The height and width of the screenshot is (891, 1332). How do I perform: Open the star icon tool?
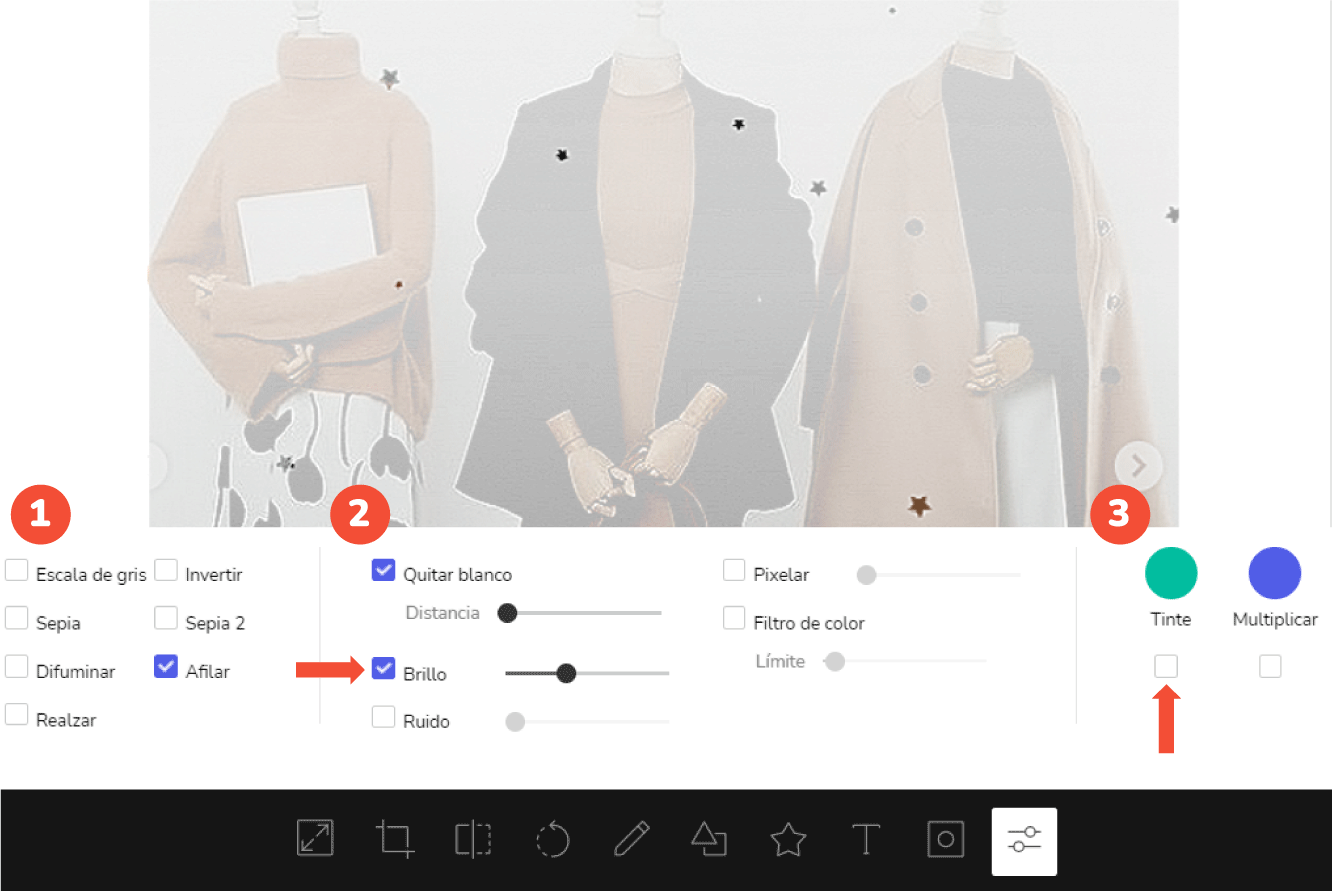click(788, 838)
